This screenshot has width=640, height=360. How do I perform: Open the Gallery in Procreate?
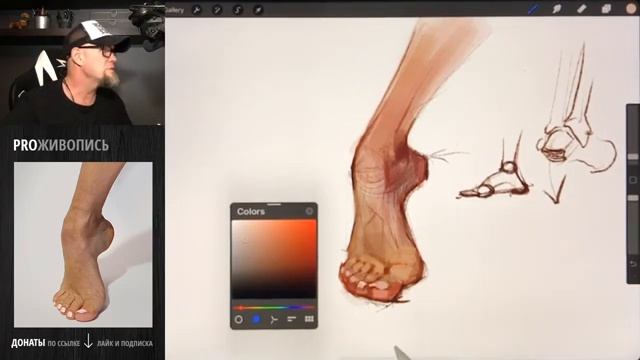click(175, 10)
